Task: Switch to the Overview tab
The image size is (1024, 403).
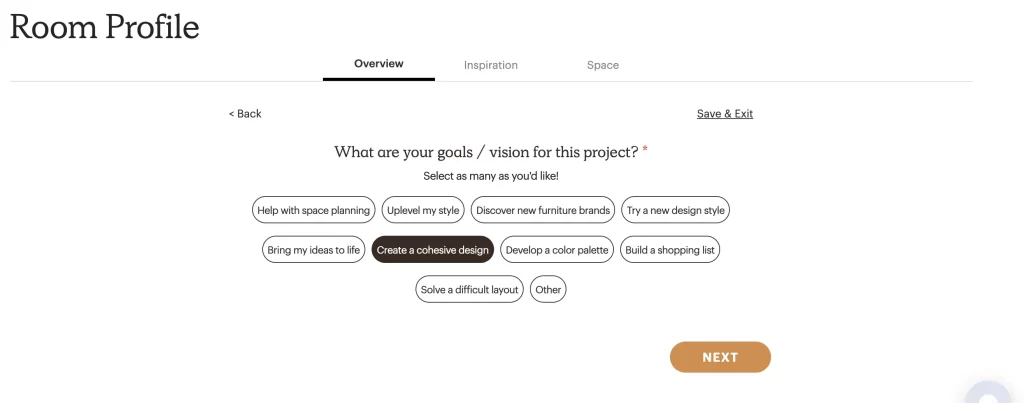Action: pos(379,64)
